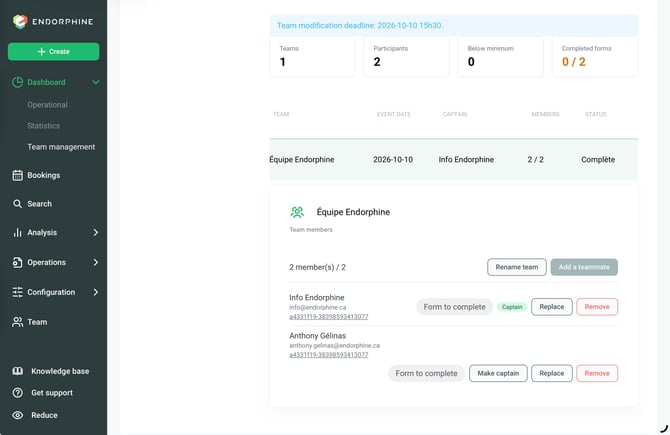Screen dimensions: 670x435
Task: Click the EVENT DATE column header
Action: (x=394, y=114)
